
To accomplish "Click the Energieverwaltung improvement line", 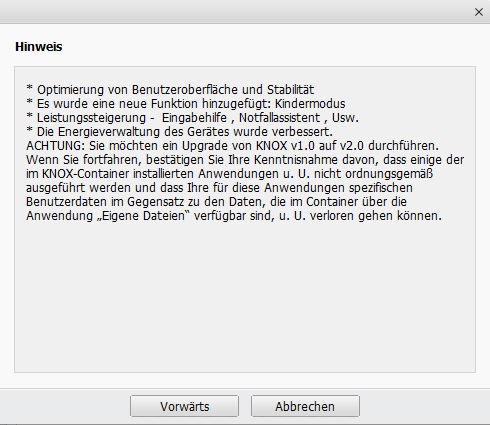I will 179,132.
